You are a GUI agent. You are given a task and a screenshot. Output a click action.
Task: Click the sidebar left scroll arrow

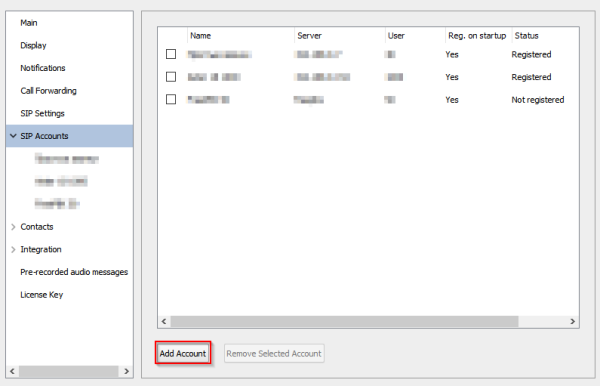pyautogui.click(x=12, y=371)
